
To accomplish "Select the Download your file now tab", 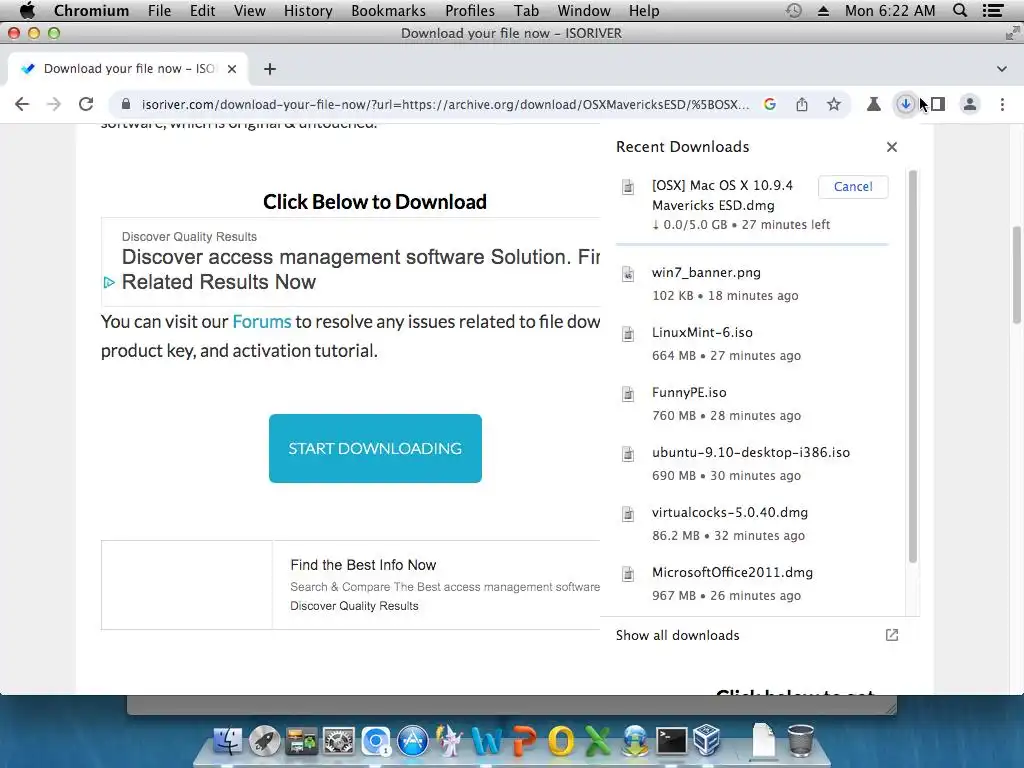I will tap(128, 69).
